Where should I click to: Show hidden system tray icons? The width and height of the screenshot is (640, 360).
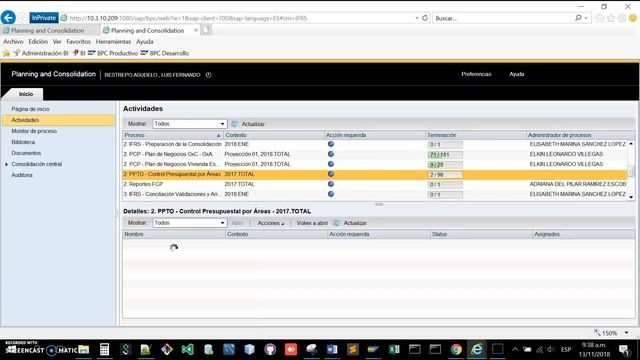coord(515,349)
